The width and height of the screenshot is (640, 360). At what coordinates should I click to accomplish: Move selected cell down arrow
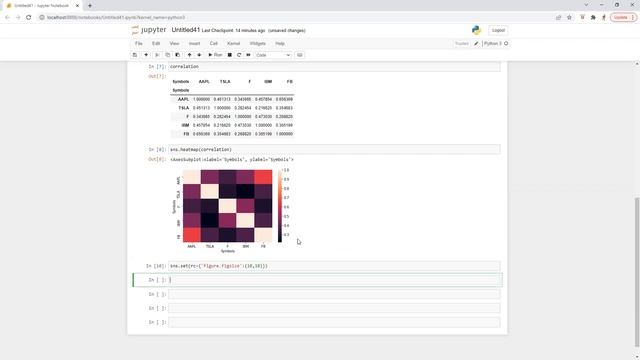[x=199, y=55]
